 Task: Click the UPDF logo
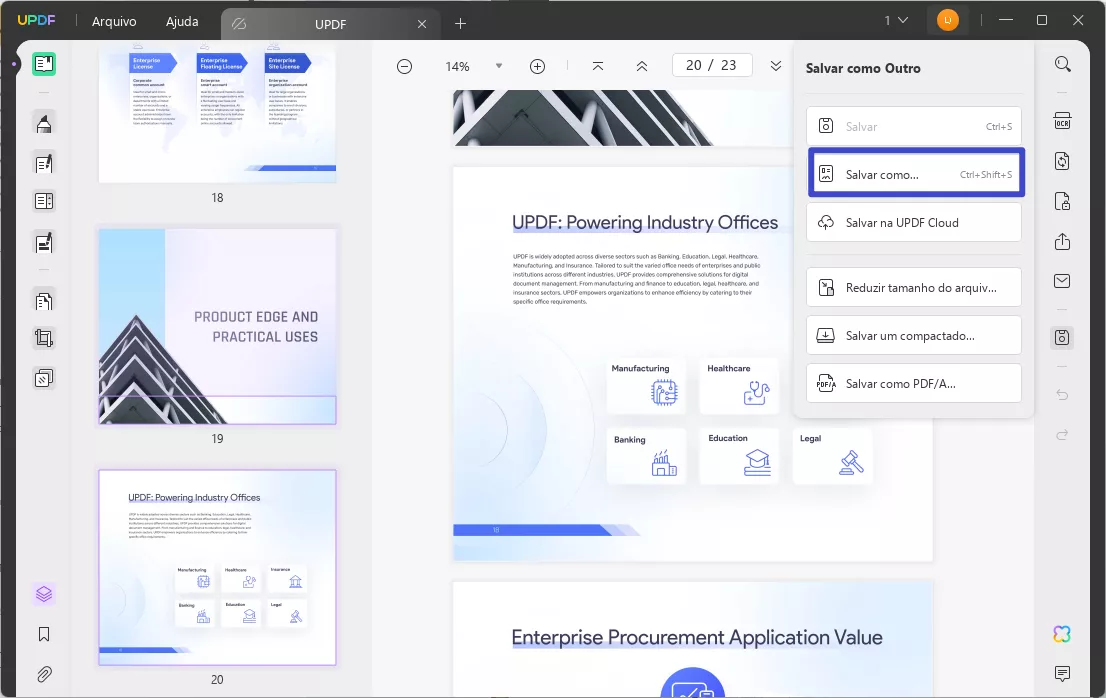point(36,20)
